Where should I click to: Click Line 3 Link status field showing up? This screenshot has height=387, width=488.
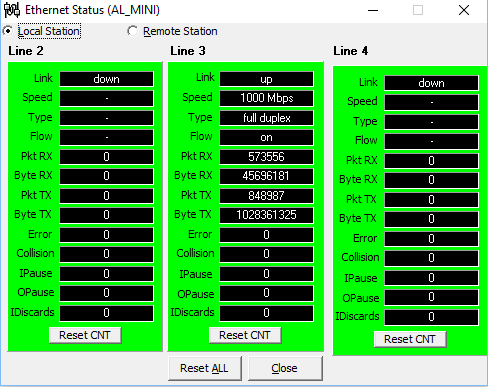click(x=266, y=79)
